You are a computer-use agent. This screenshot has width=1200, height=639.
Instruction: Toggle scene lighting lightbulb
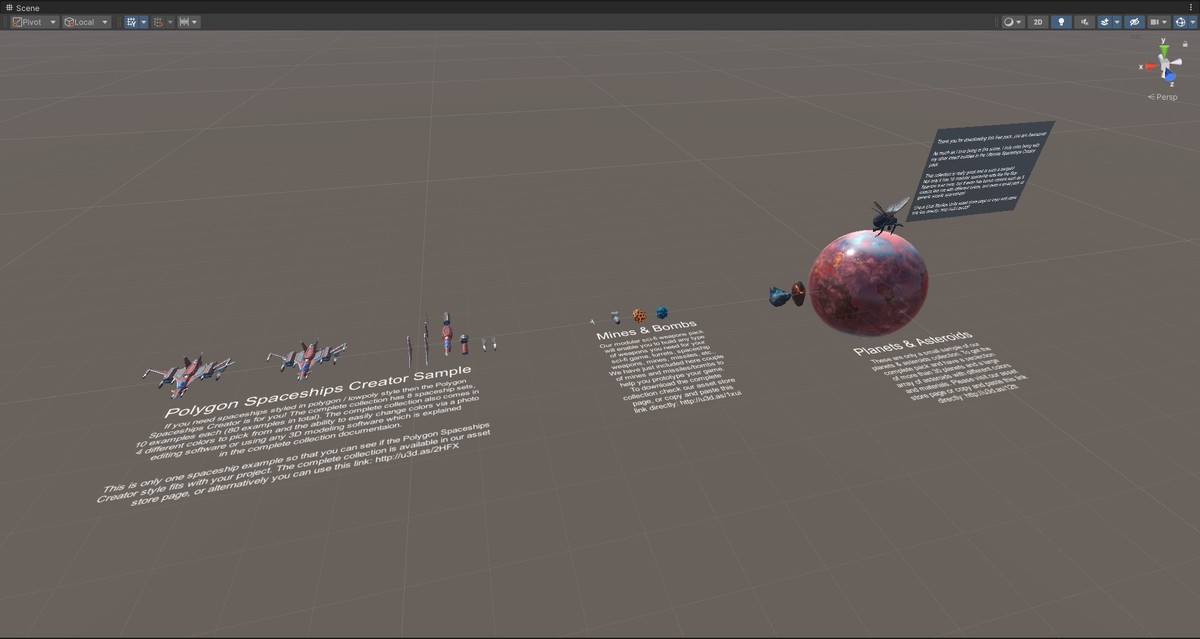tap(1062, 22)
